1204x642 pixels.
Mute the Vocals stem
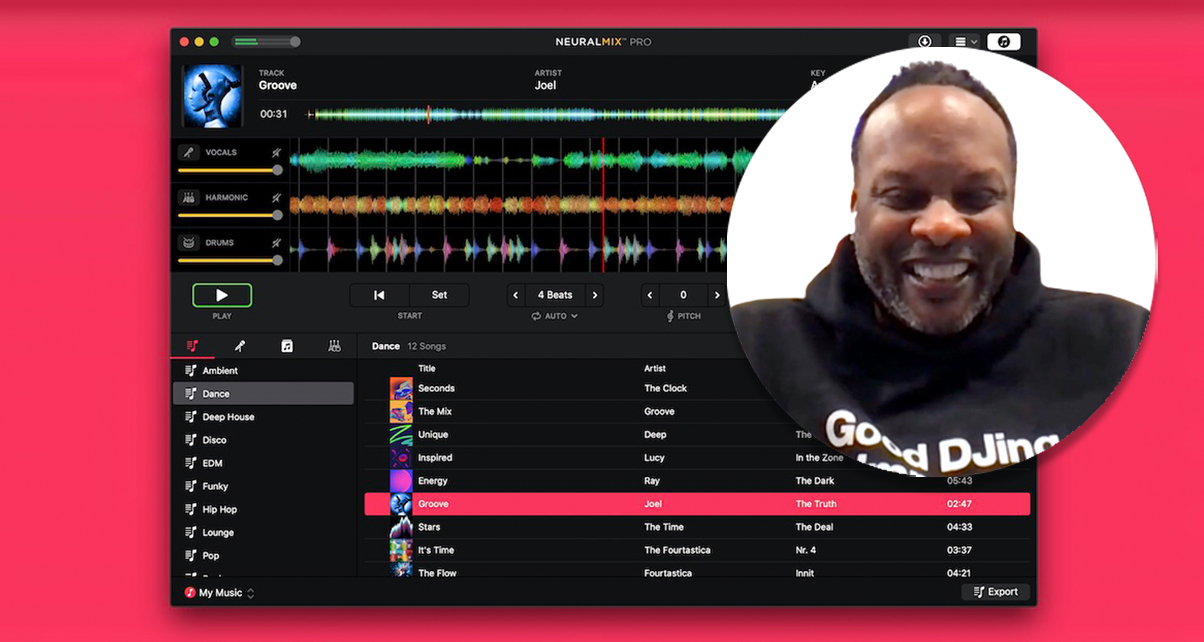coord(275,152)
